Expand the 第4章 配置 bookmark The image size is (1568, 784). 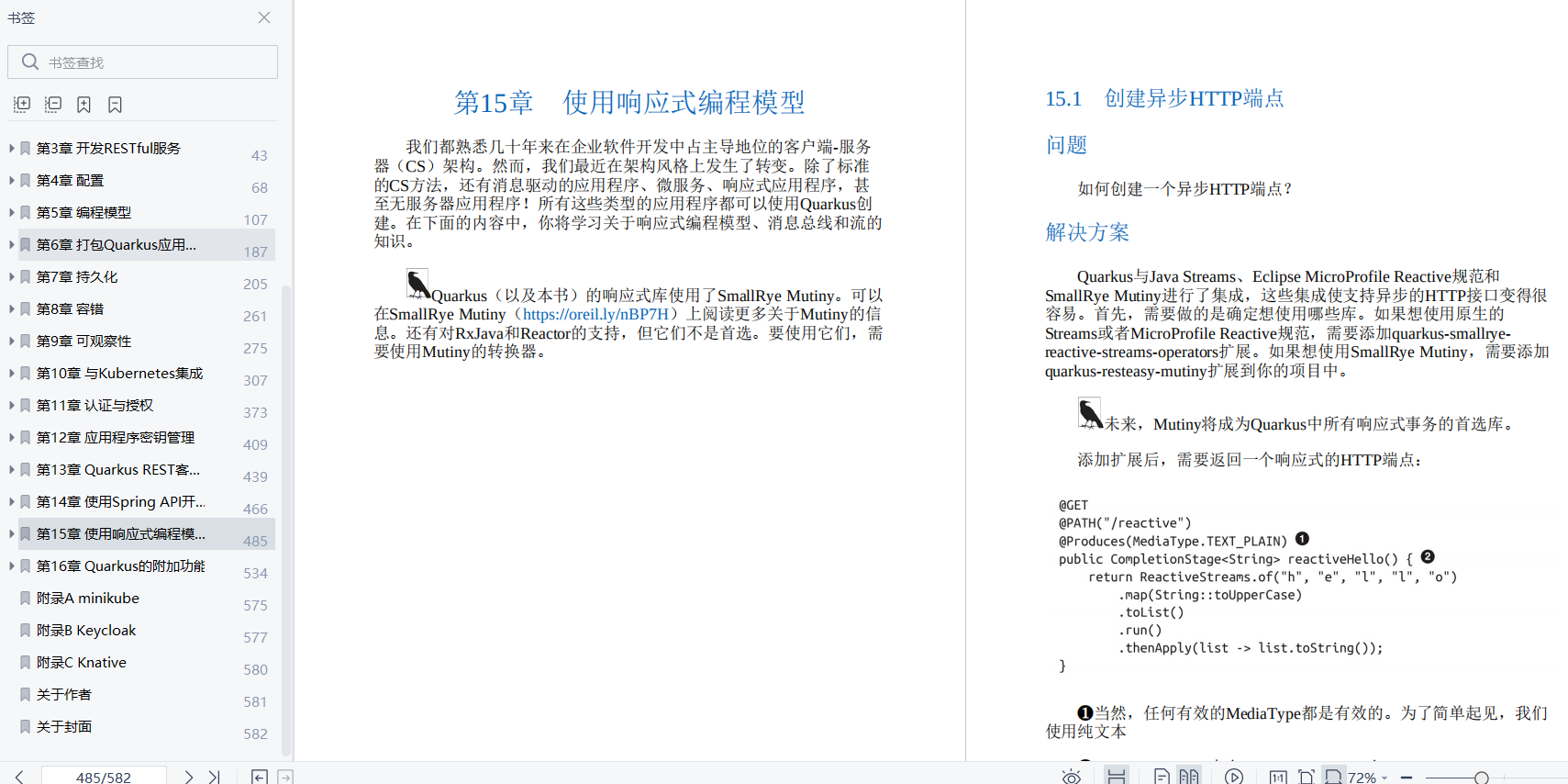coord(11,180)
